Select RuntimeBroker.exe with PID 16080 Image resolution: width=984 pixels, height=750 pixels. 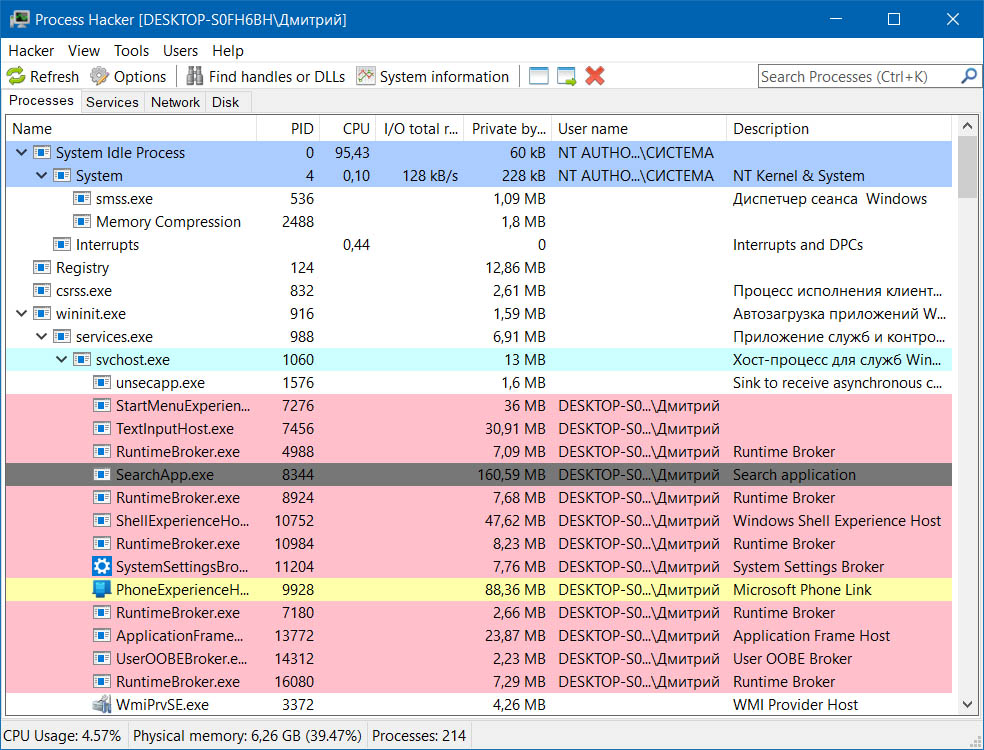click(x=479, y=682)
